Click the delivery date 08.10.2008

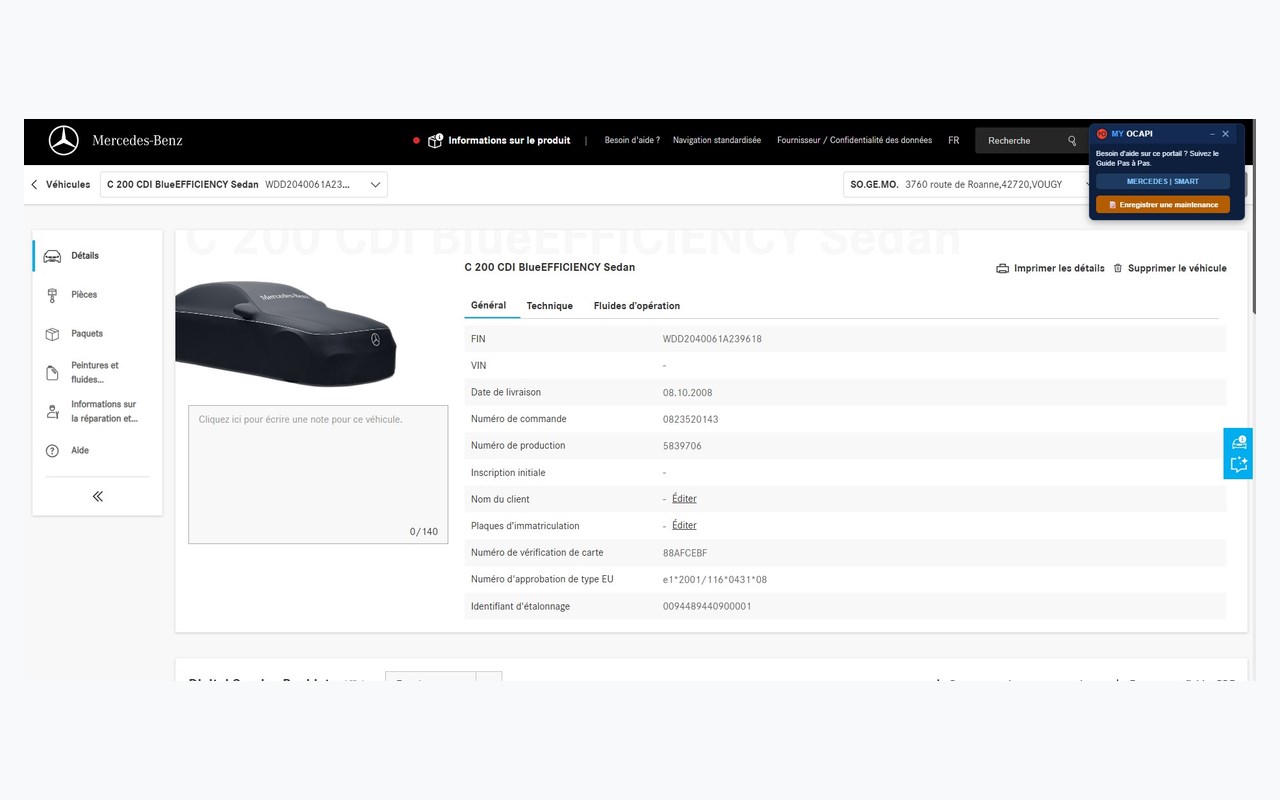(x=688, y=393)
